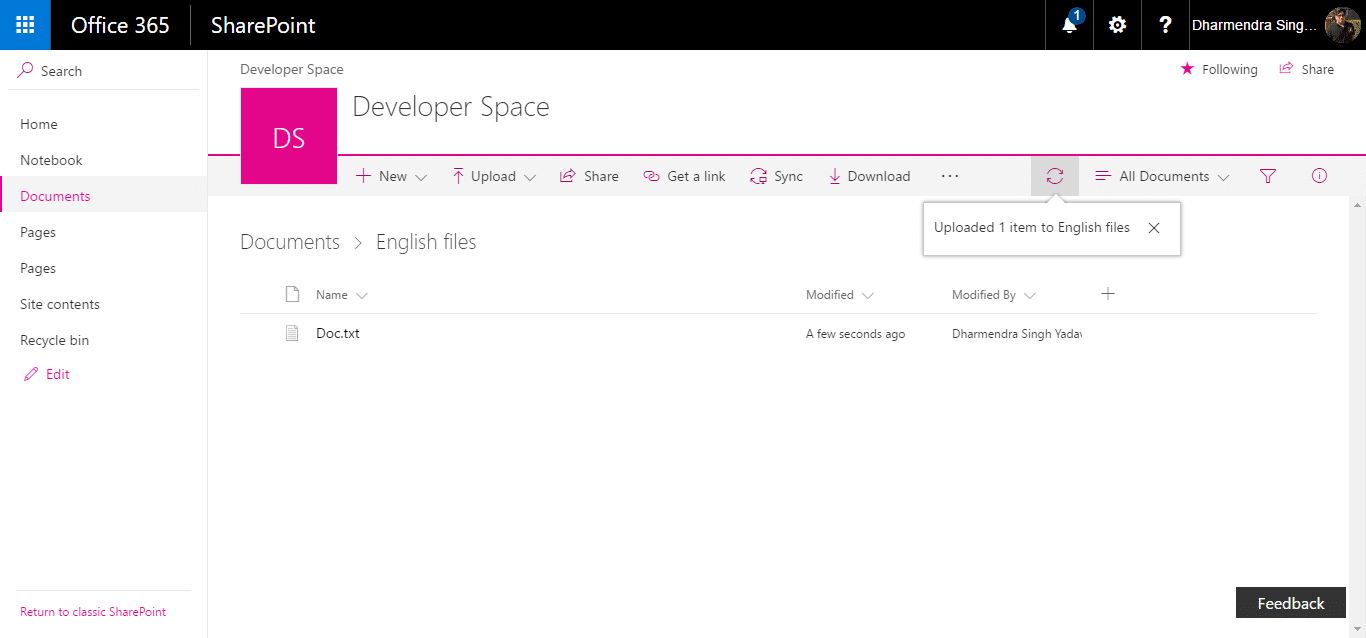Open the notifications bell
The height and width of the screenshot is (638, 1366).
pyautogui.click(x=1070, y=24)
